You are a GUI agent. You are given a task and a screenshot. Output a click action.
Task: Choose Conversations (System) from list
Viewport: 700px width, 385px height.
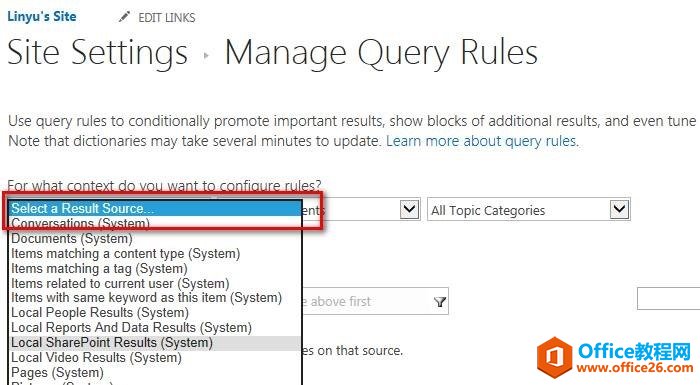pos(155,223)
